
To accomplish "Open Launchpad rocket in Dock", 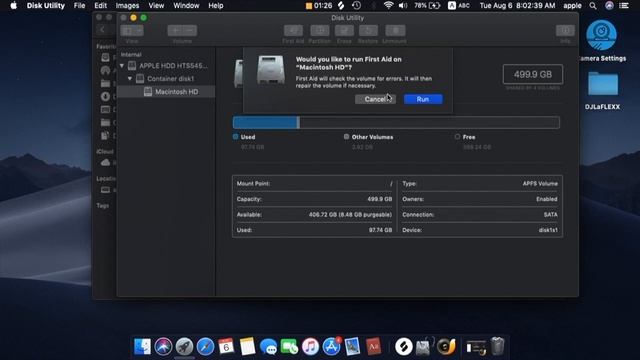I will click(x=184, y=347).
